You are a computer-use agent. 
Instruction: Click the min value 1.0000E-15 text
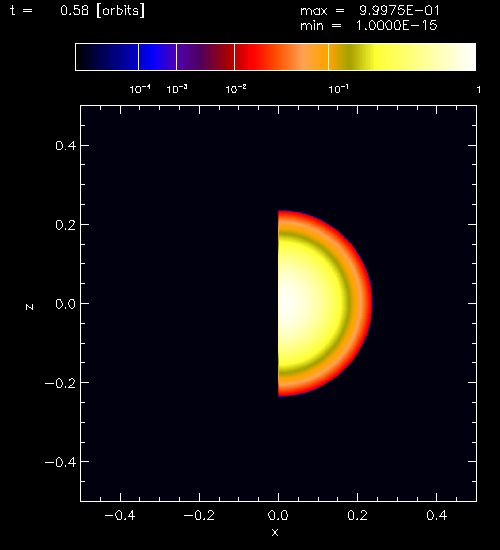(397, 26)
